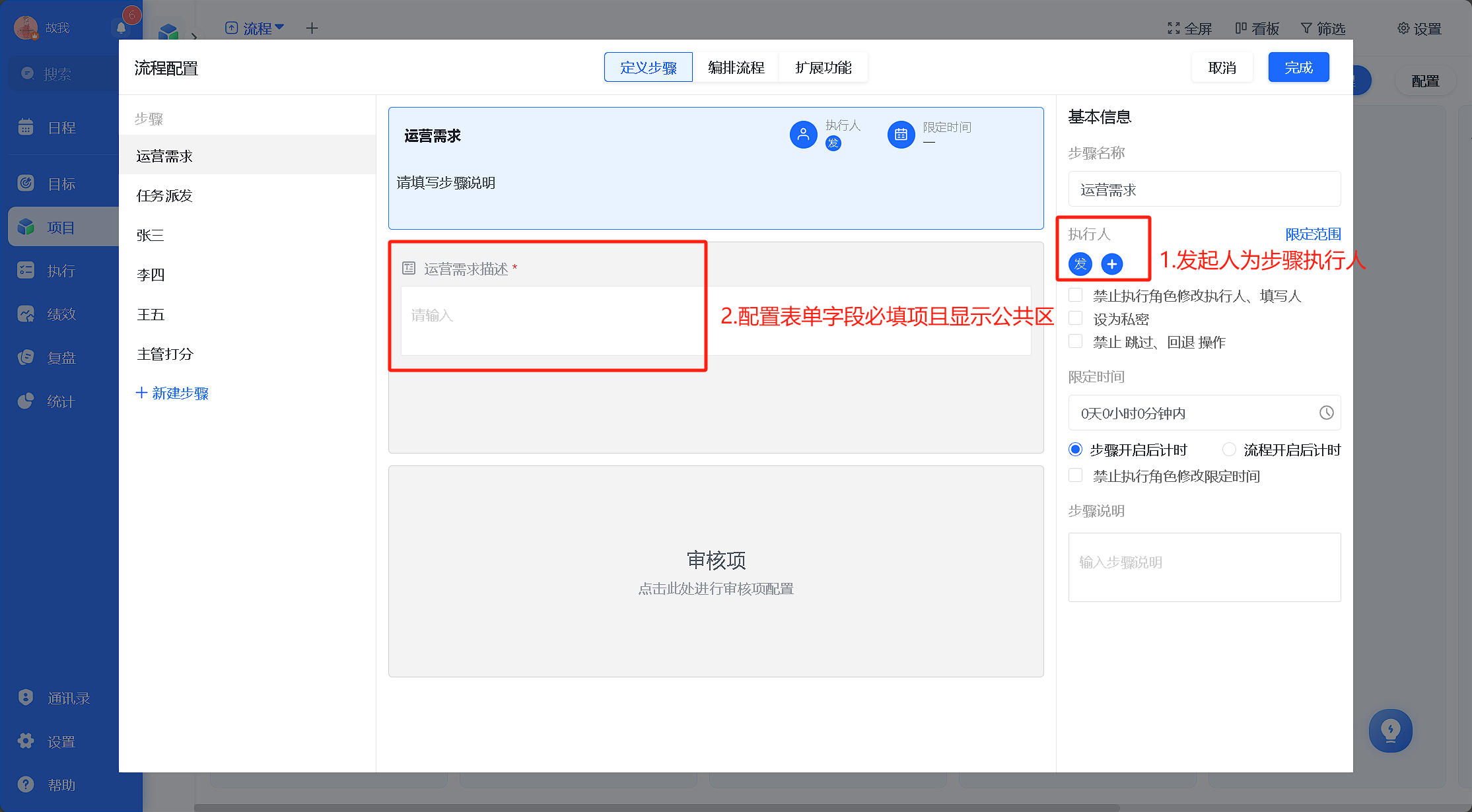Switch to the 编排流程 tab

[x=736, y=67]
